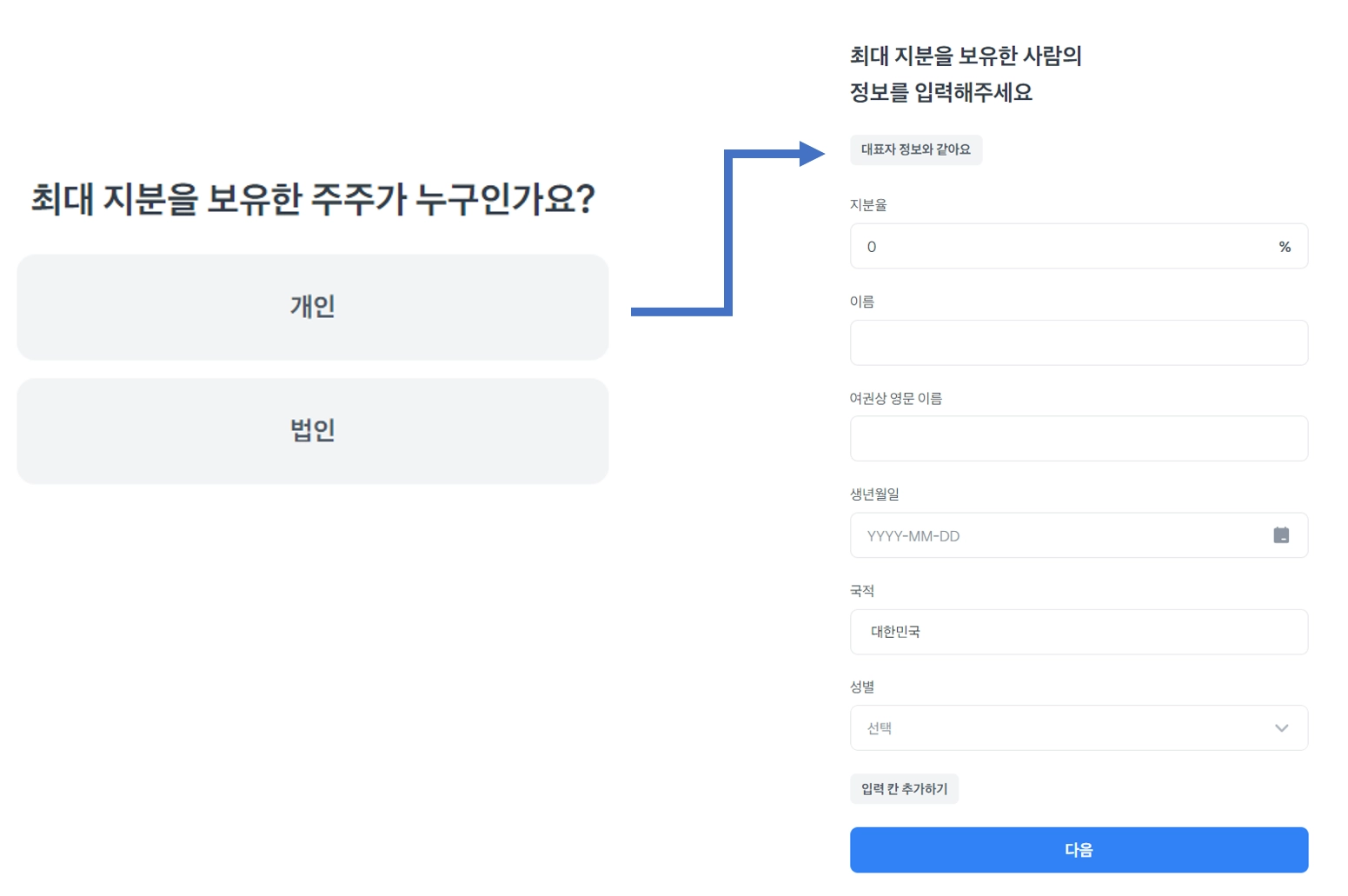Select 개인 as the largest shareholder

(x=313, y=307)
